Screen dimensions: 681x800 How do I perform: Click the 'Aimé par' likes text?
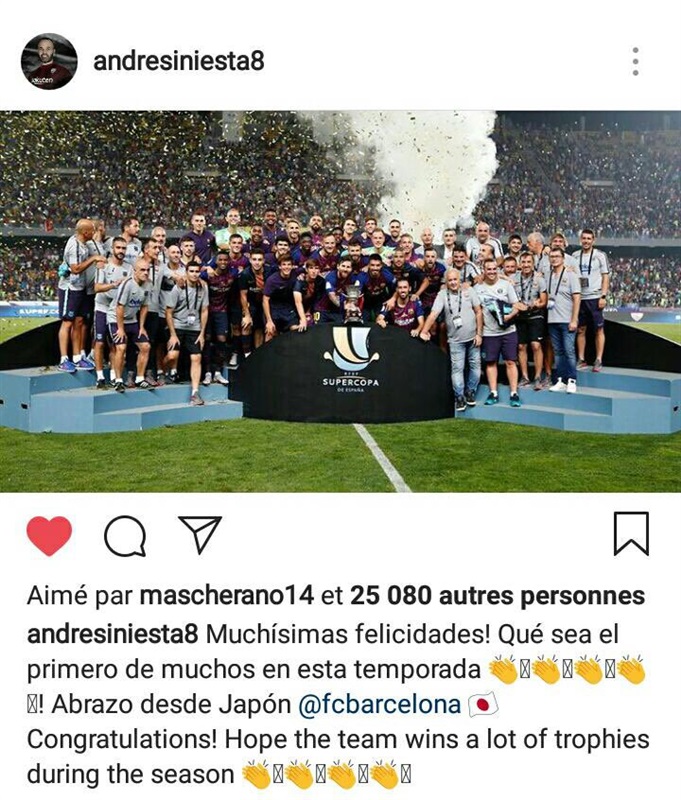click(80, 595)
